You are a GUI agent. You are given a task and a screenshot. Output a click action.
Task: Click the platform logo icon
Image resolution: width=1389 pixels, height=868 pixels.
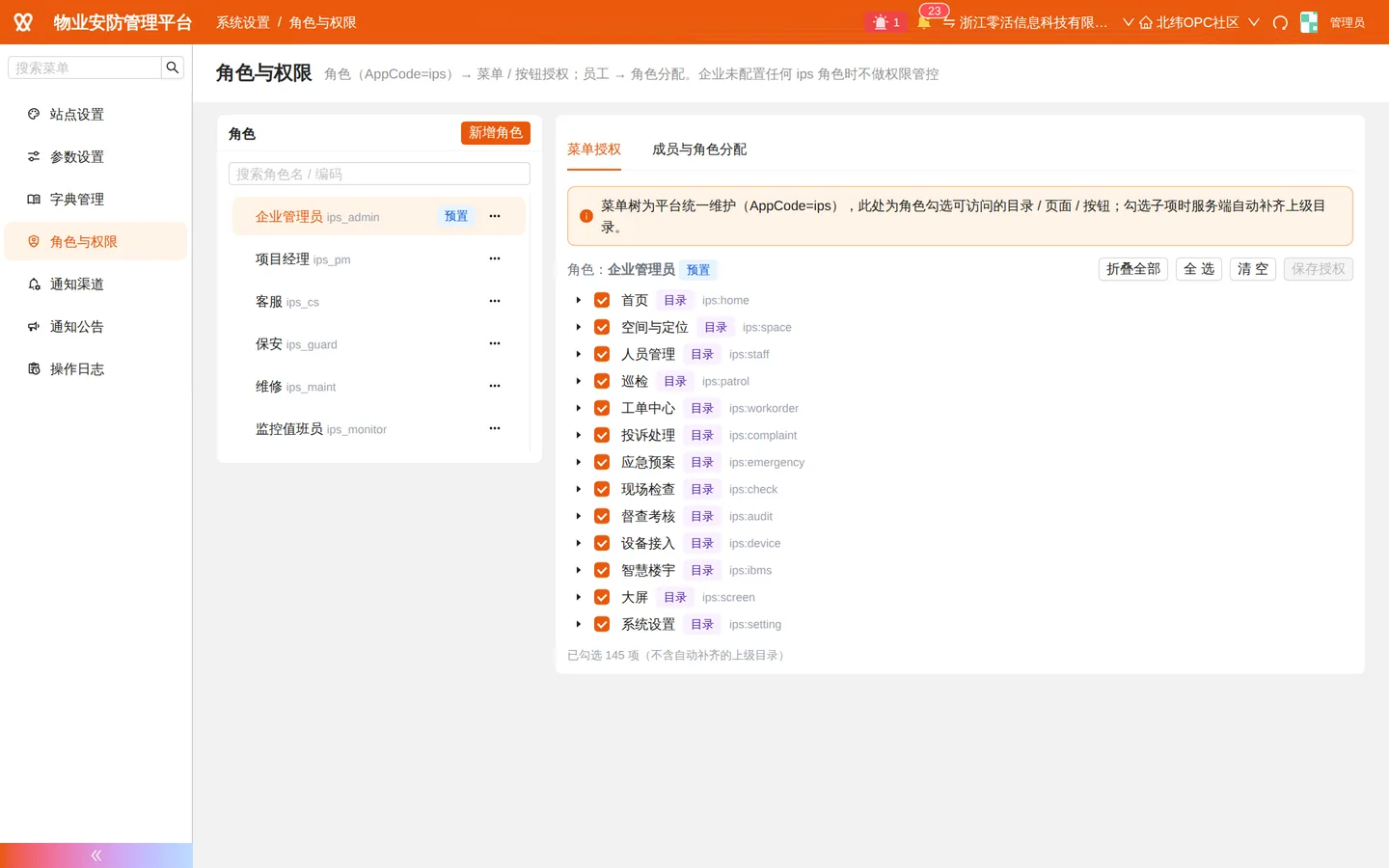coord(23,22)
